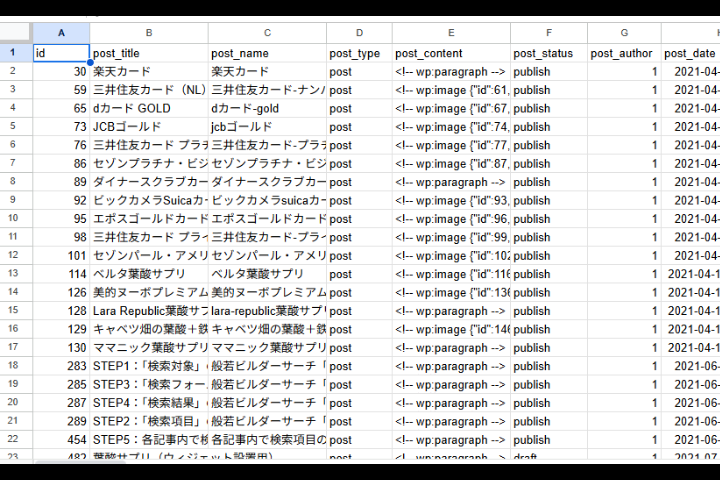Select the cell with id 30
The width and height of the screenshot is (720, 480).
[61, 72]
